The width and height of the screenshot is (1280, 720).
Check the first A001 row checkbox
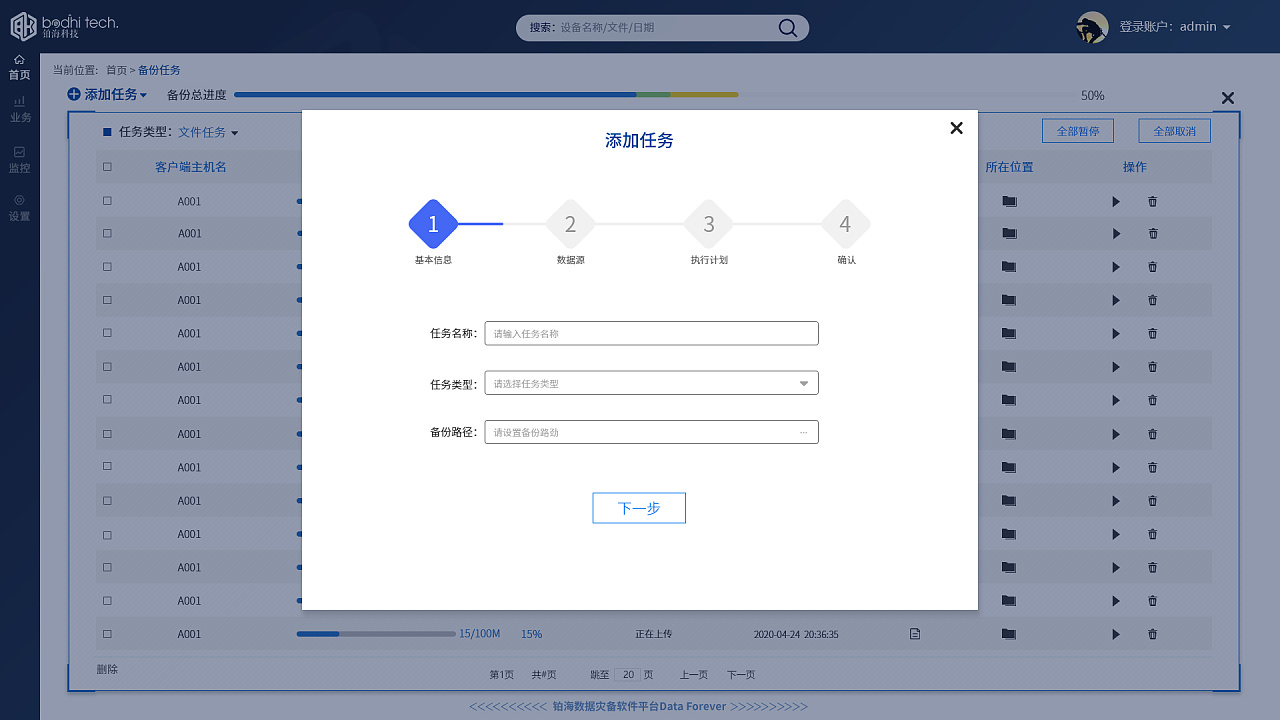pos(107,201)
